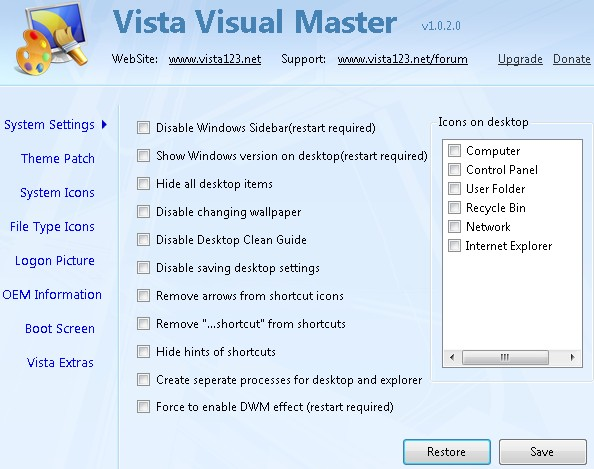Click the icons list scrollbar thumb
The height and width of the screenshot is (469, 594).
click(x=505, y=357)
